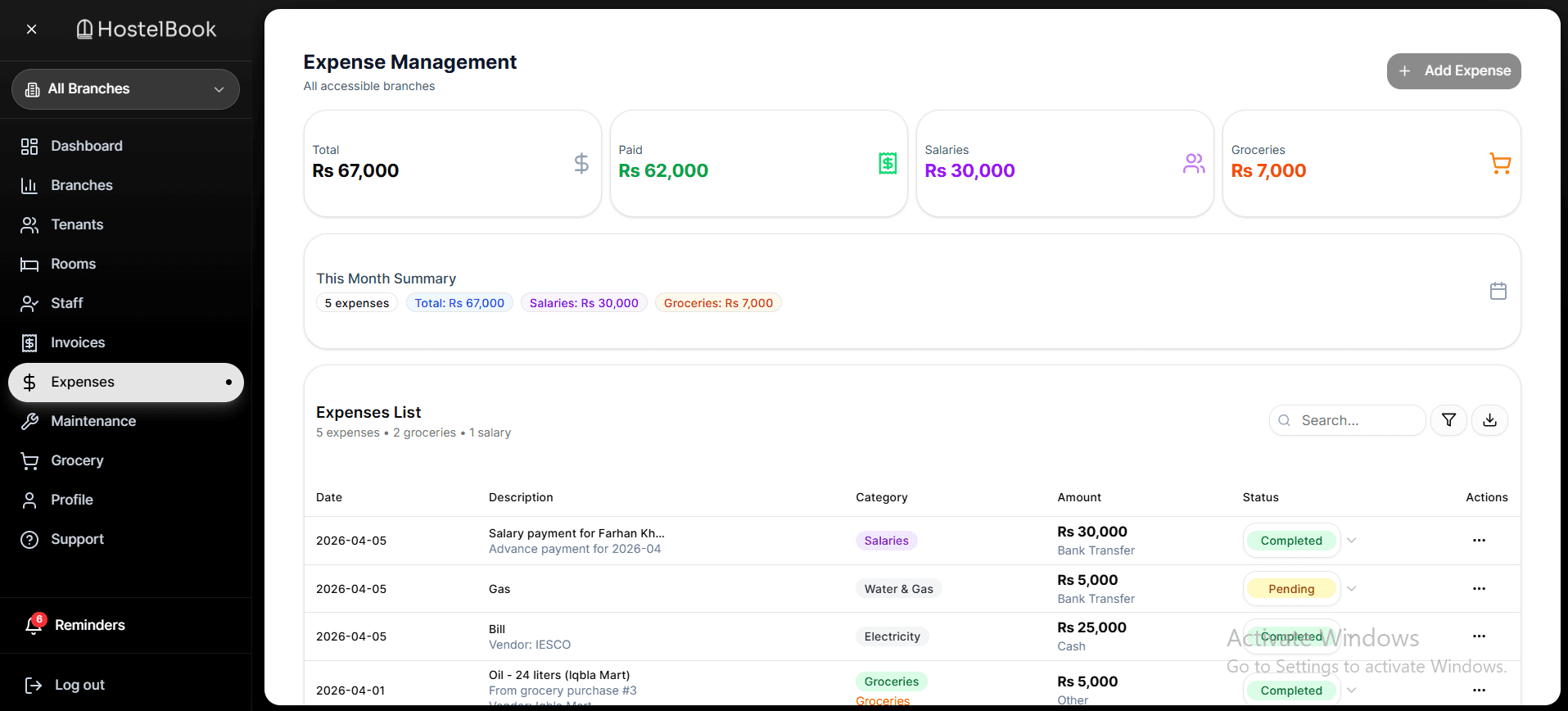Click the Salaries category tag
1568x711 pixels.
887,541
